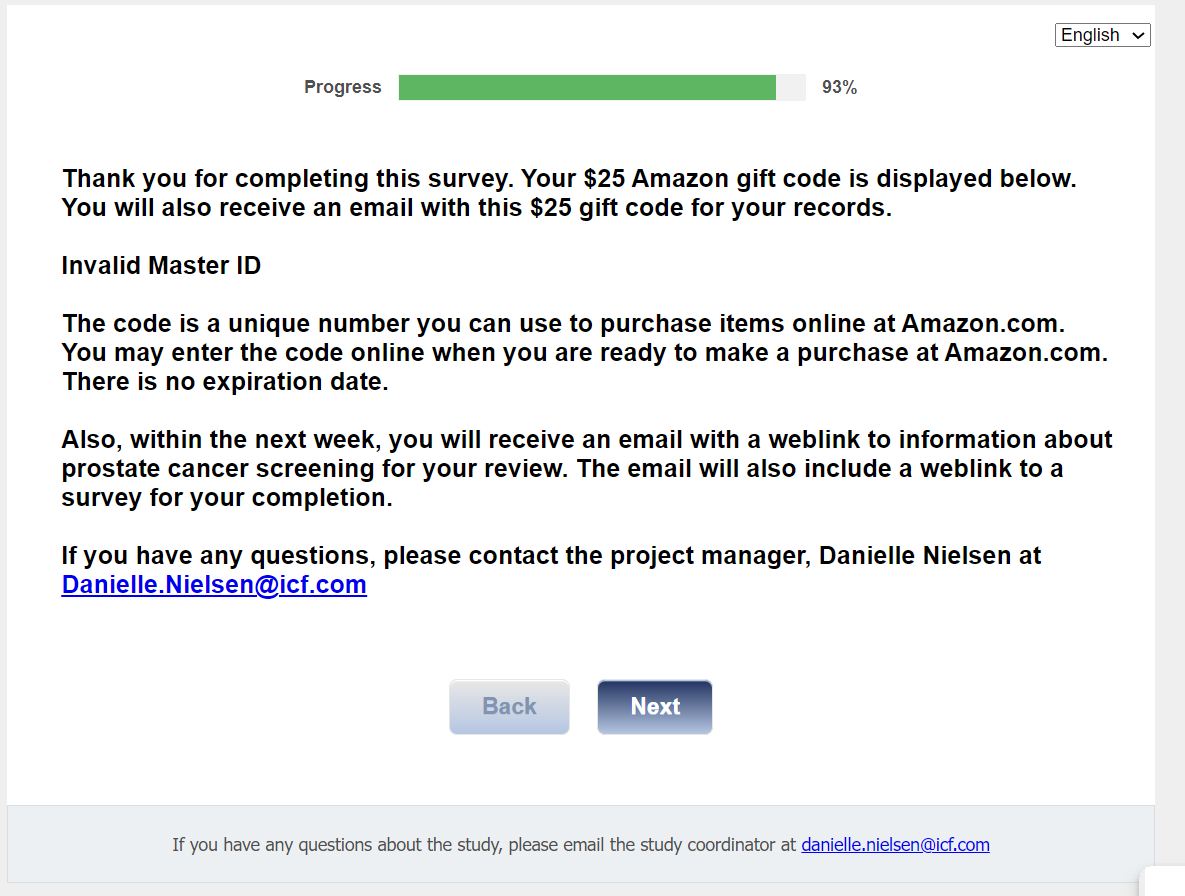Click the footer study coordinator email link
The height and width of the screenshot is (896, 1185).
tap(895, 845)
